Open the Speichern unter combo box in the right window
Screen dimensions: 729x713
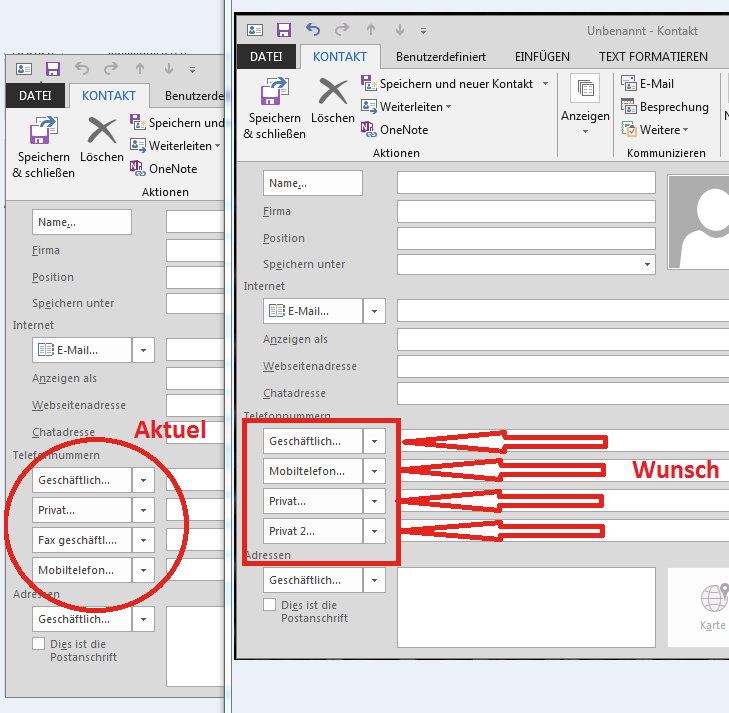pyautogui.click(x=646, y=265)
